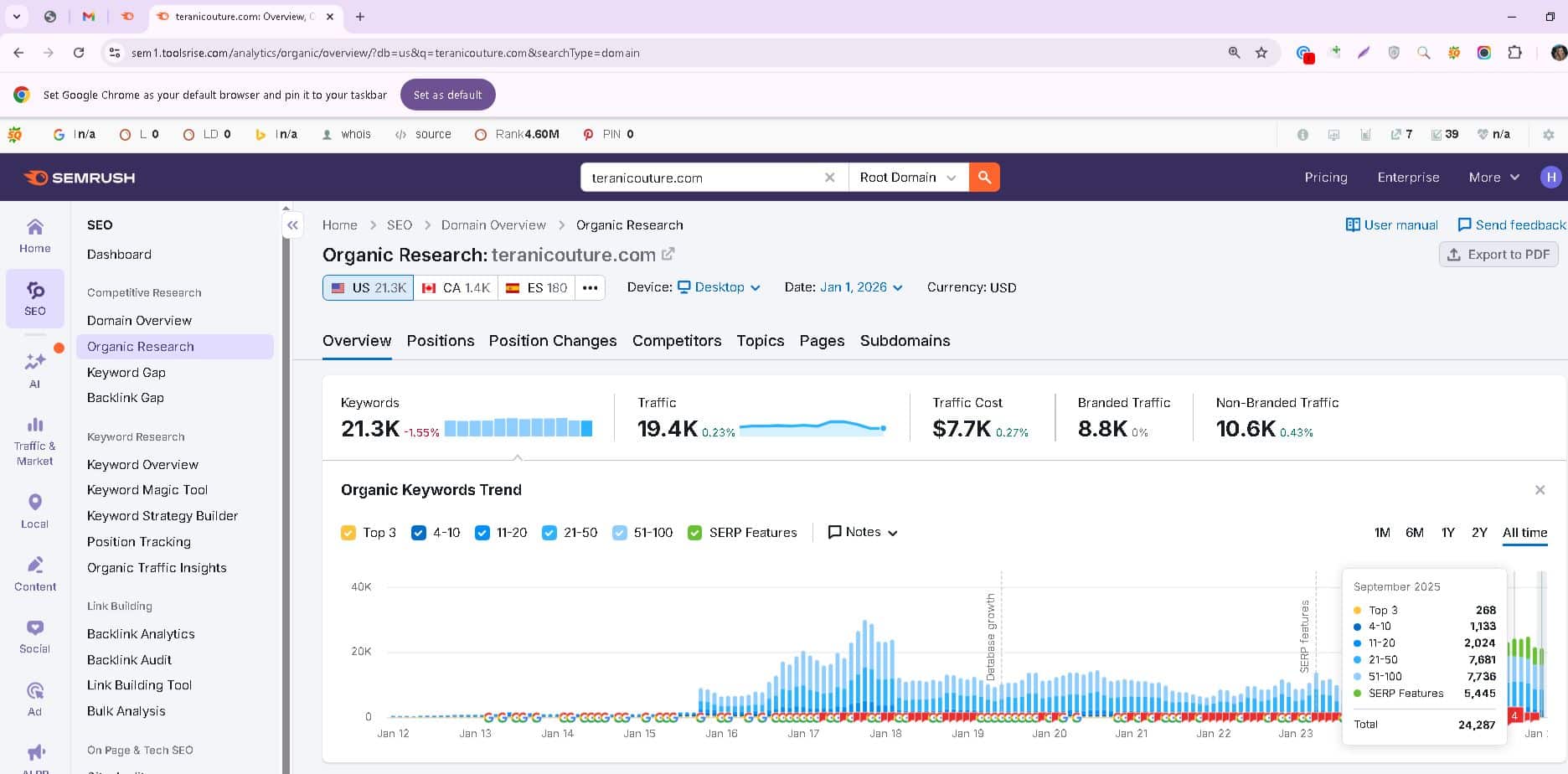Toggle the Top 3 checkbox

(348, 533)
